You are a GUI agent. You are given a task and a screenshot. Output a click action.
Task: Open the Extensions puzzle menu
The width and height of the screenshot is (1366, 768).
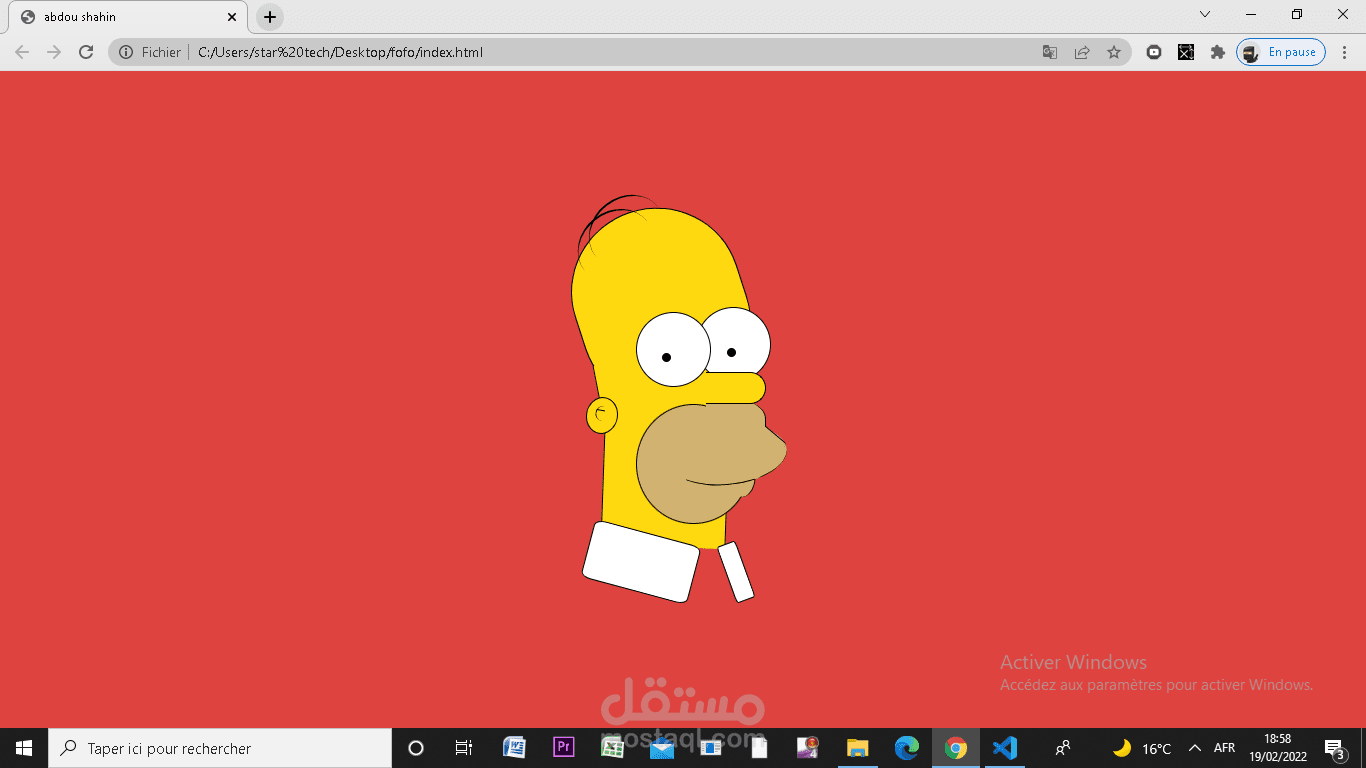click(x=1218, y=52)
